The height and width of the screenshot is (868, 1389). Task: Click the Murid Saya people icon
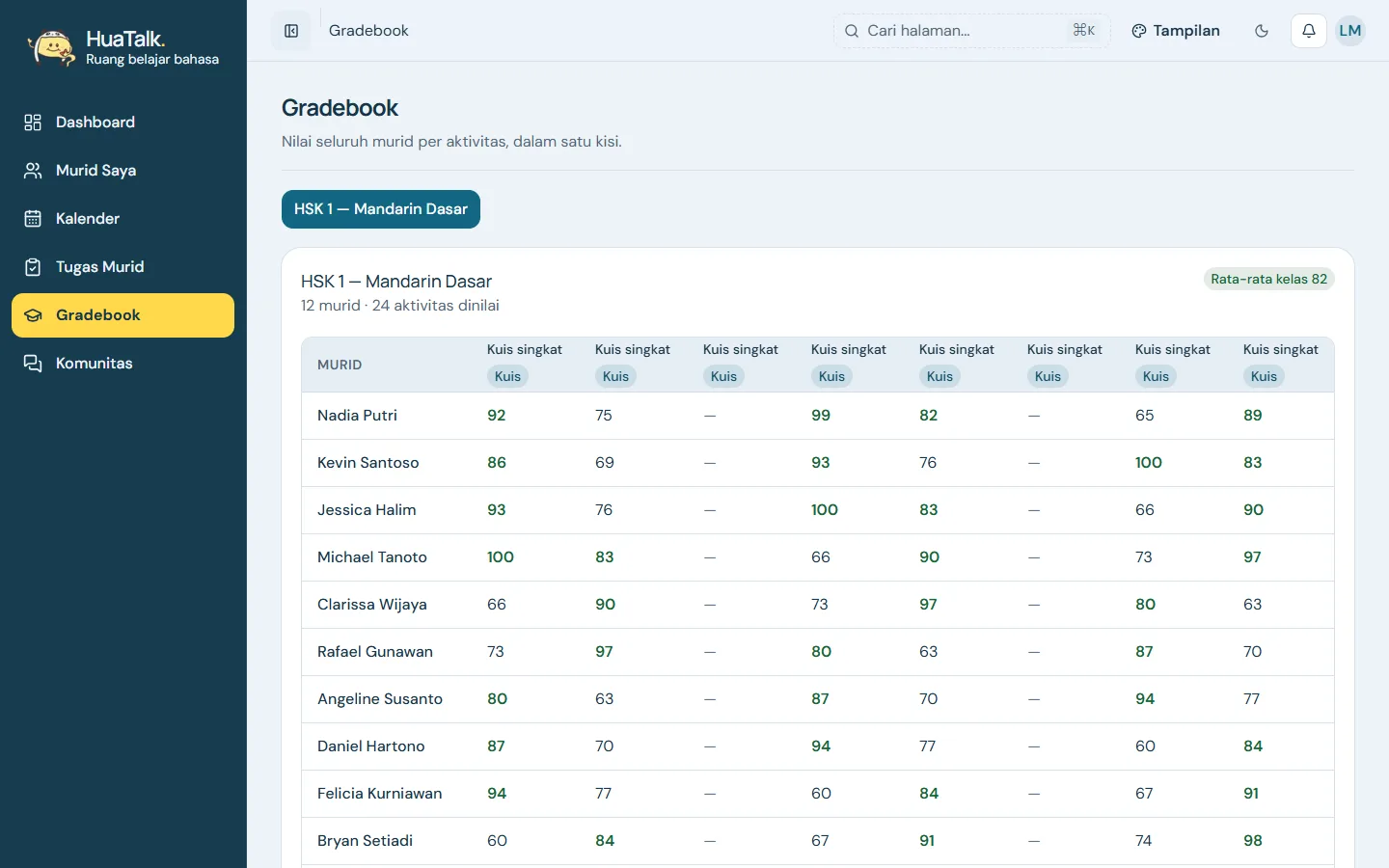point(33,171)
